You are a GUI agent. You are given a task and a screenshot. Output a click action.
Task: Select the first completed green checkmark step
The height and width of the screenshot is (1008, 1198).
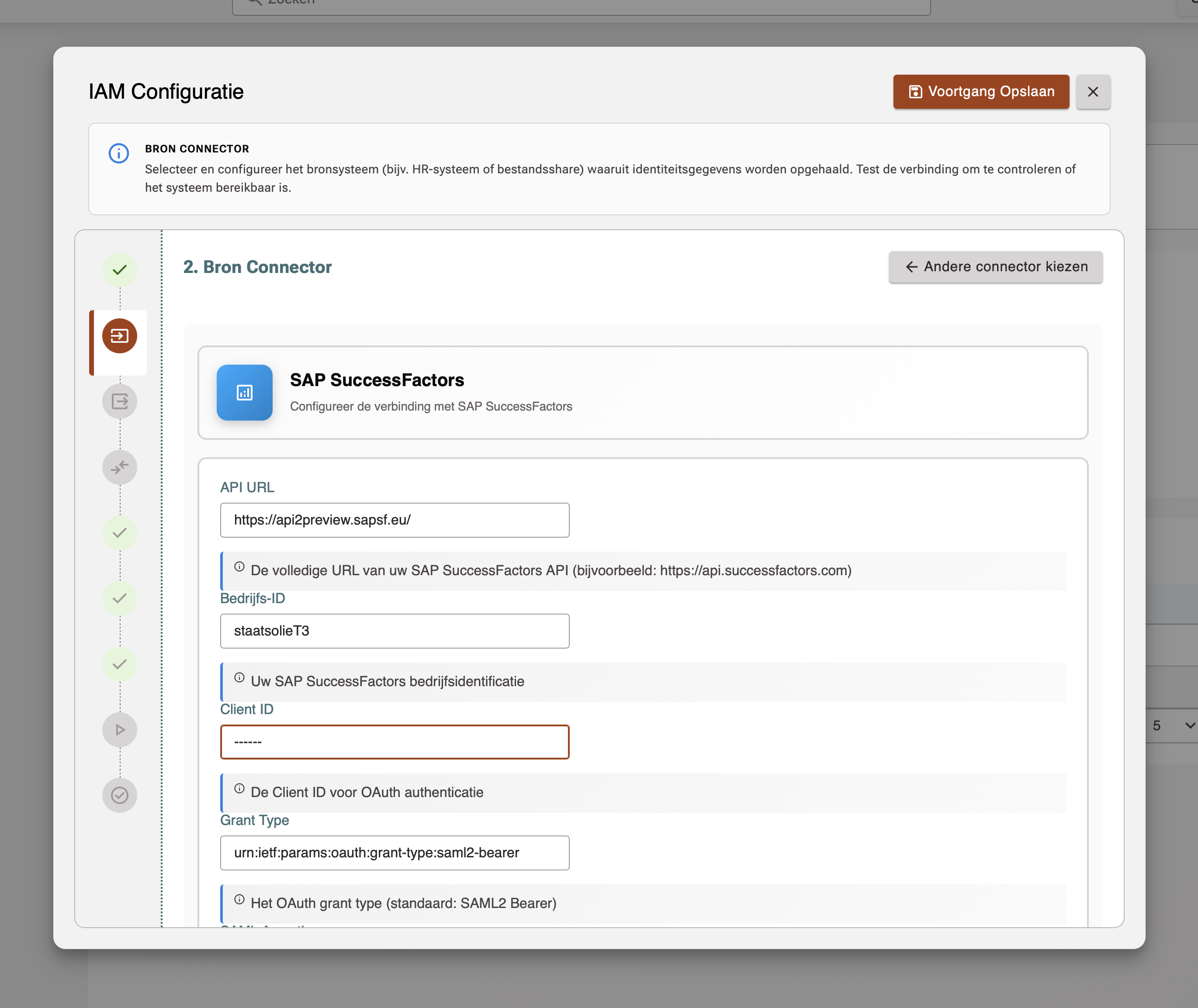pos(119,270)
